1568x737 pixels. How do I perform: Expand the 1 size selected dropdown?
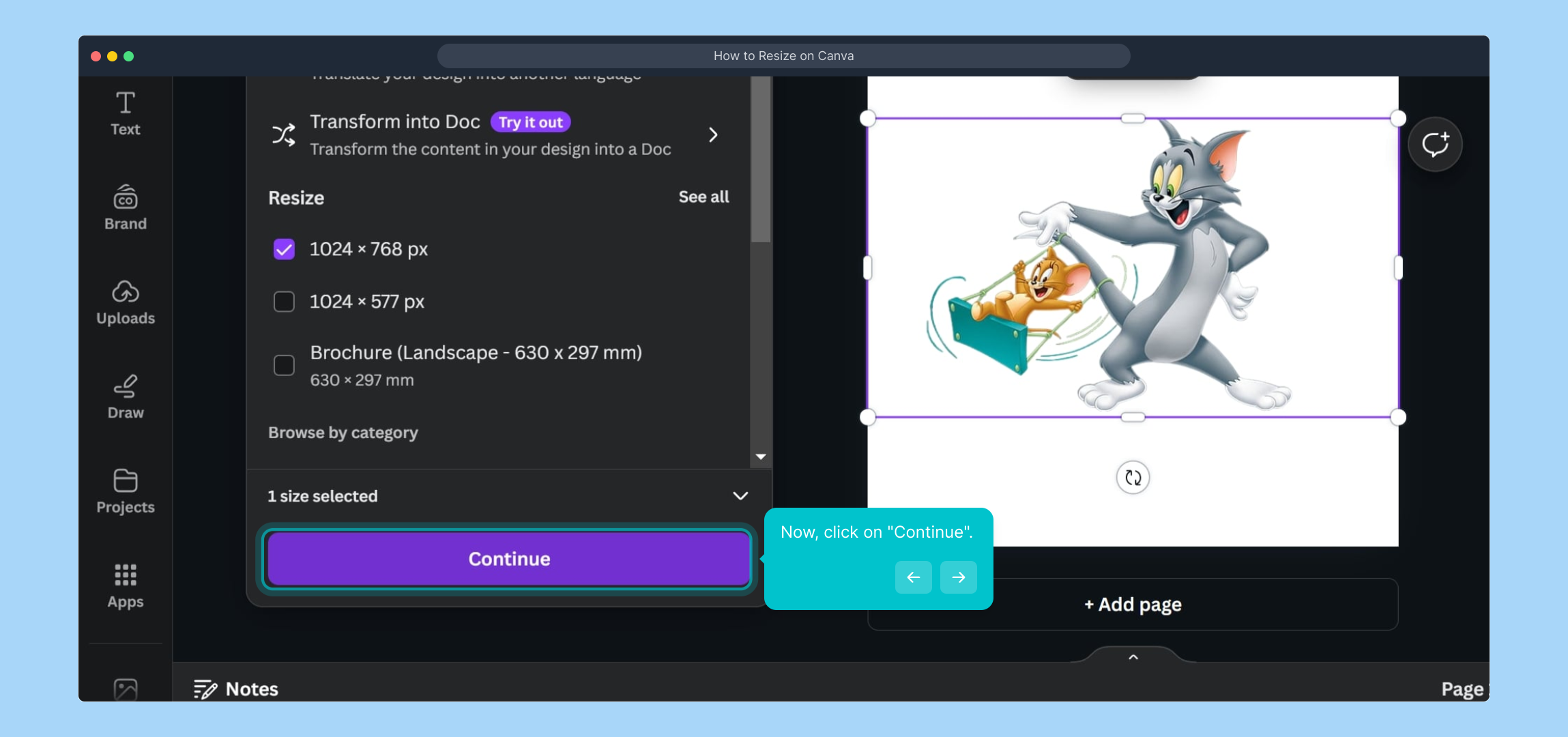pyautogui.click(x=740, y=496)
